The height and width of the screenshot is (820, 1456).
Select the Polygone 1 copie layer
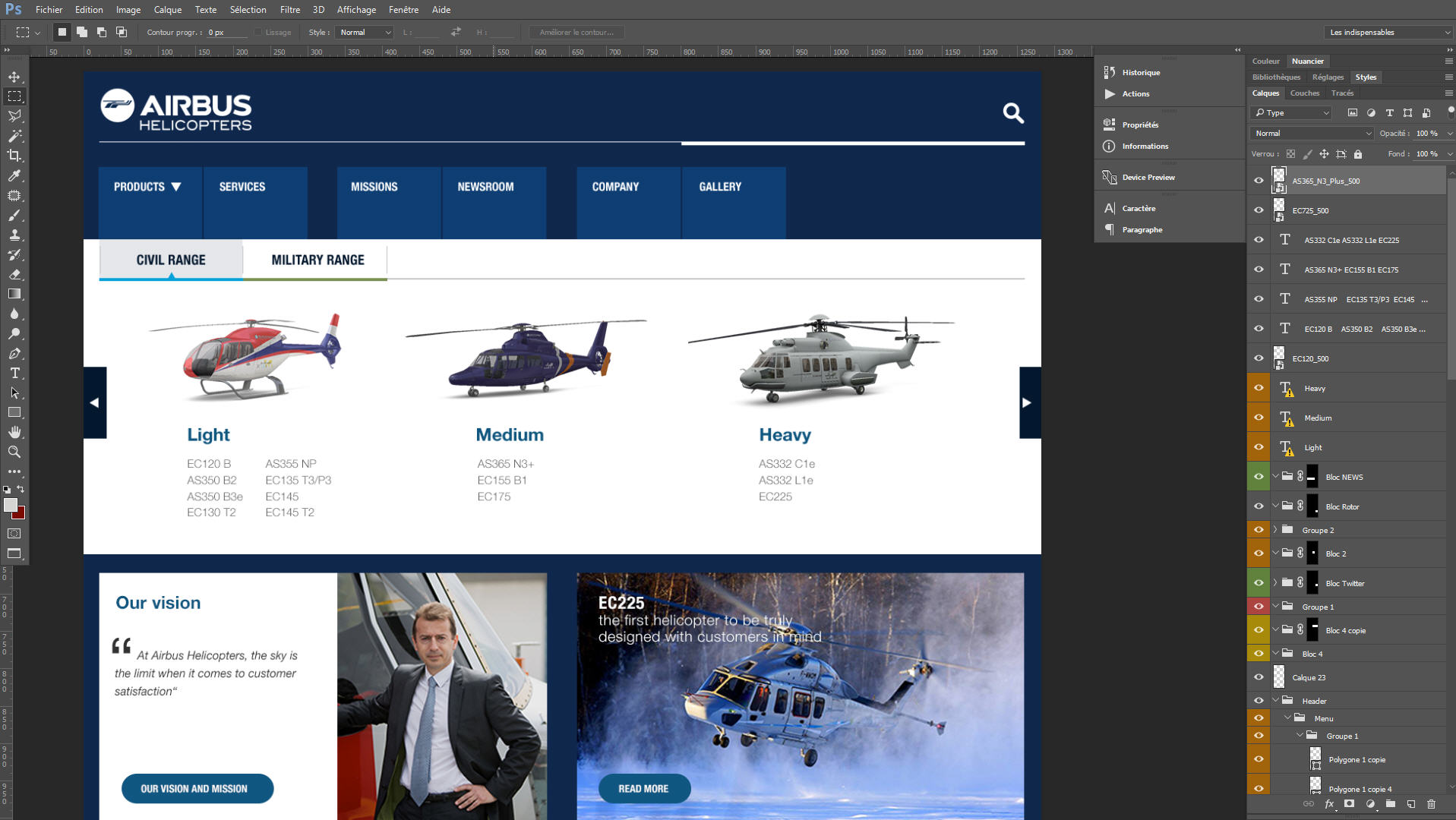1357,759
